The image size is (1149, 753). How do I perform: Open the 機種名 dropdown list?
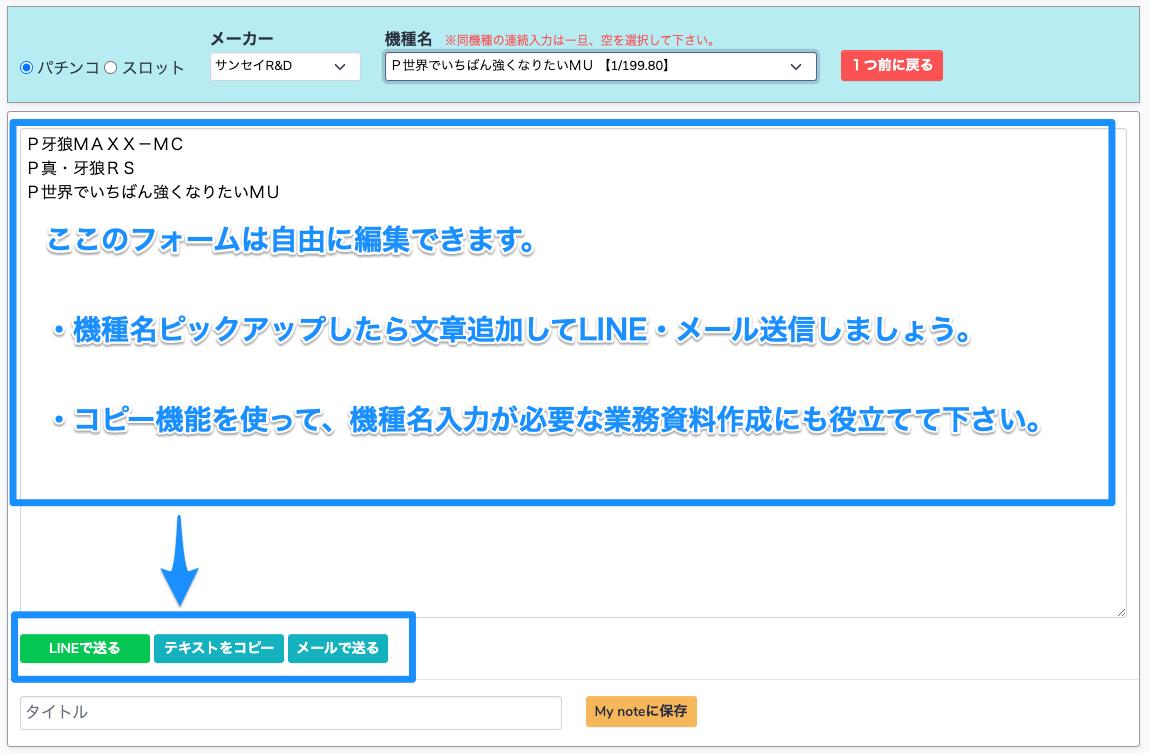point(600,66)
